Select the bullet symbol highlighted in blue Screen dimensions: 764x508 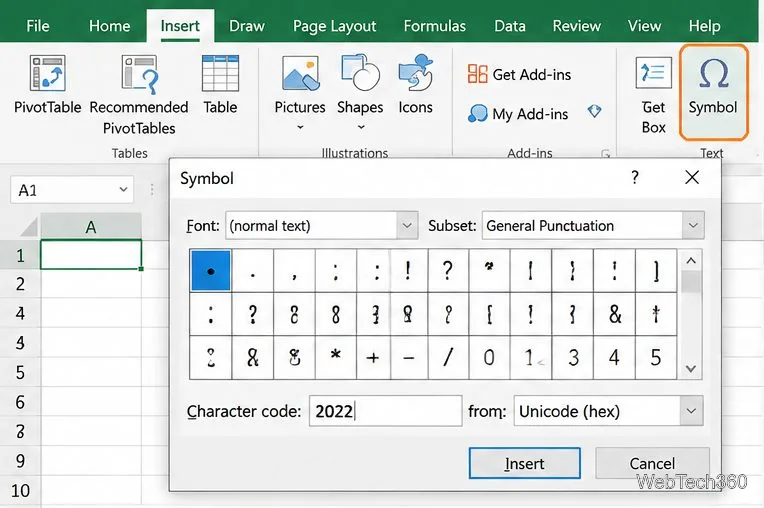[x=210, y=271]
